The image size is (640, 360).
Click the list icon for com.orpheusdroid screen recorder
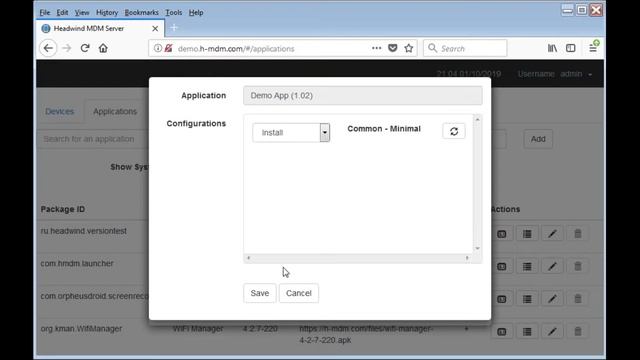pos(527,299)
